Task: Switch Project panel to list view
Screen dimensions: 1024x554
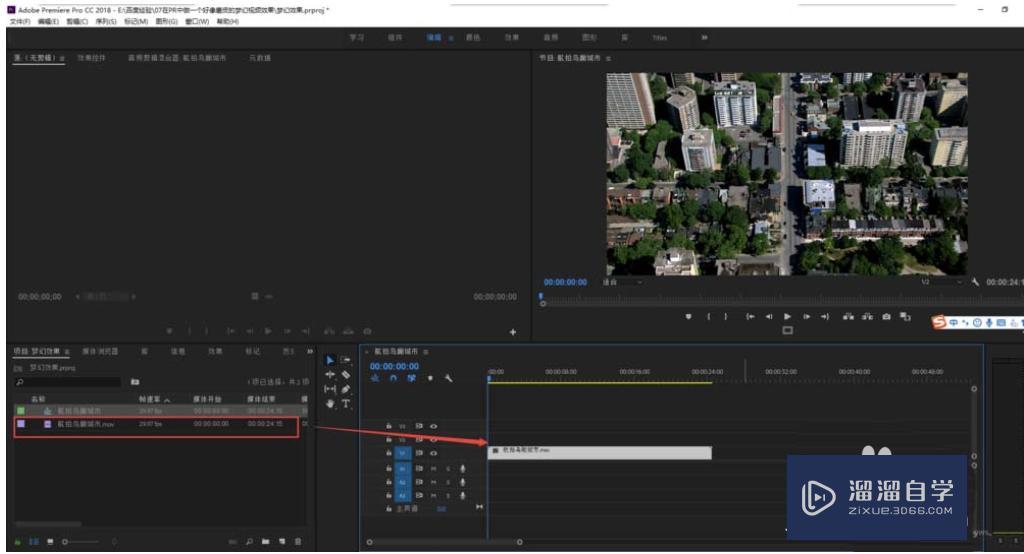Action: [x=34, y=542]
